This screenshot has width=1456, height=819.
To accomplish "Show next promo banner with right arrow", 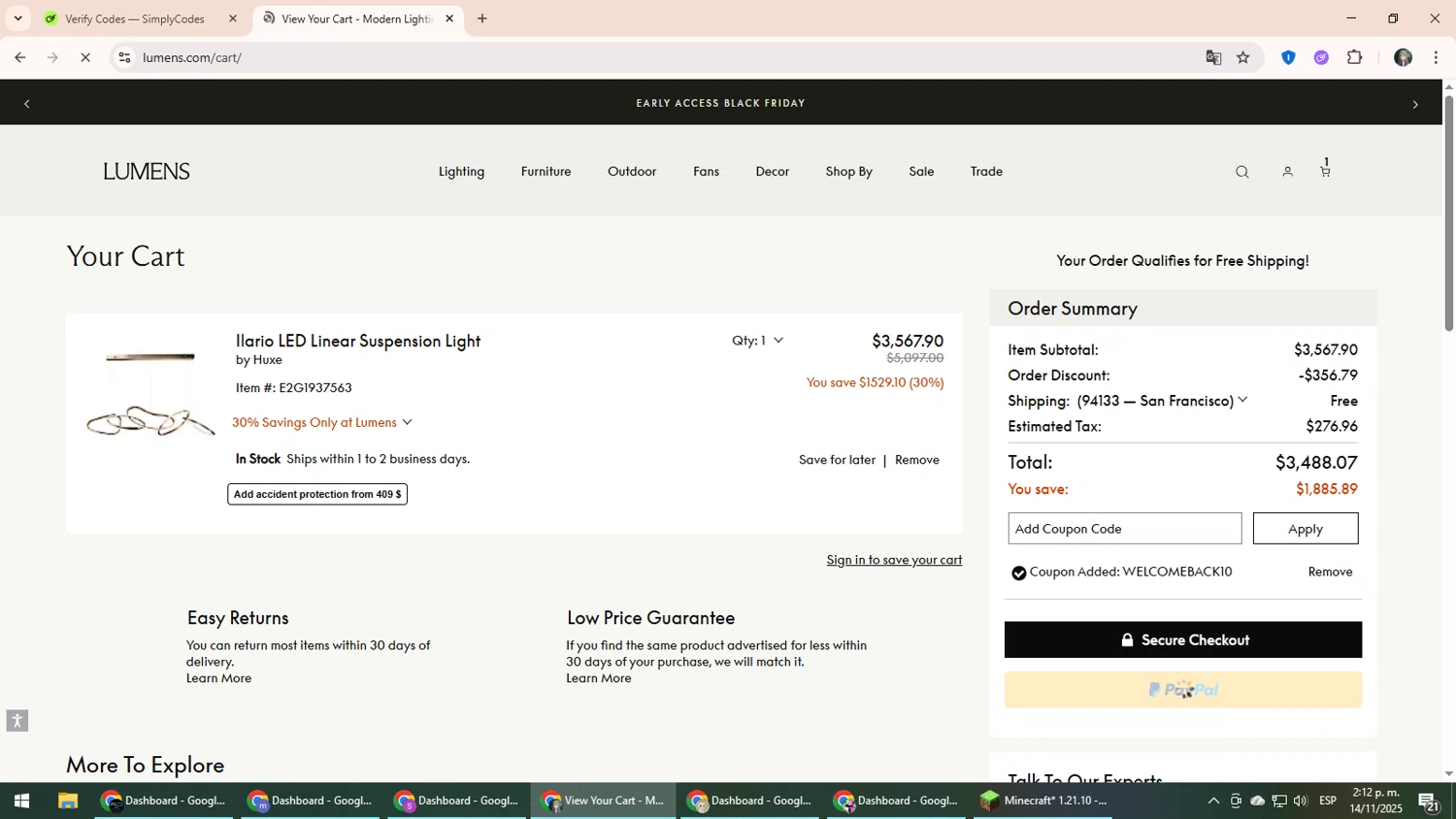I will point(1414,104).
